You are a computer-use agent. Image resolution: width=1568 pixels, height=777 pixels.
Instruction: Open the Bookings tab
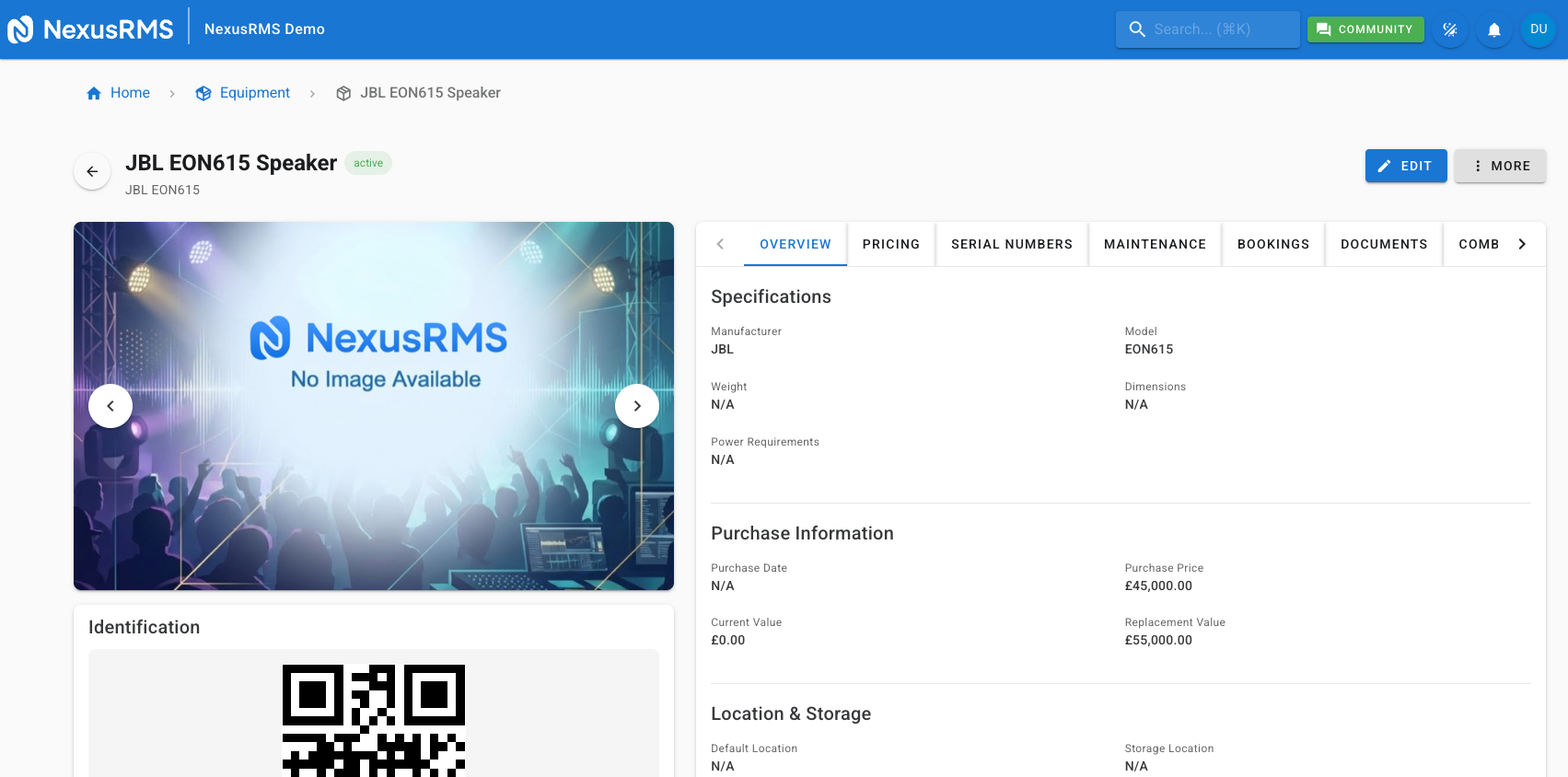coord(1273,244)
